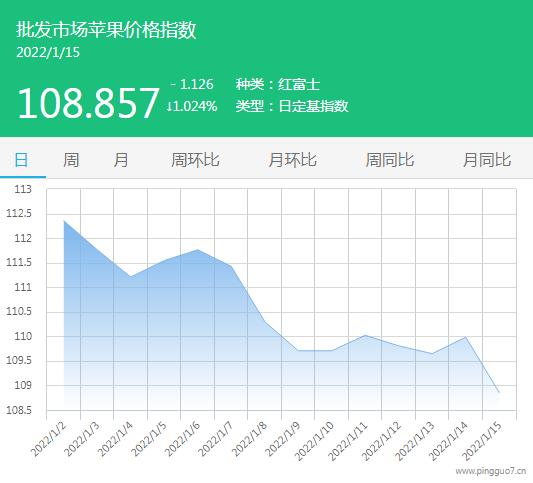The image size is (533, 483).
Task: Click the 108.857 index value
Action: click(88, 103)
